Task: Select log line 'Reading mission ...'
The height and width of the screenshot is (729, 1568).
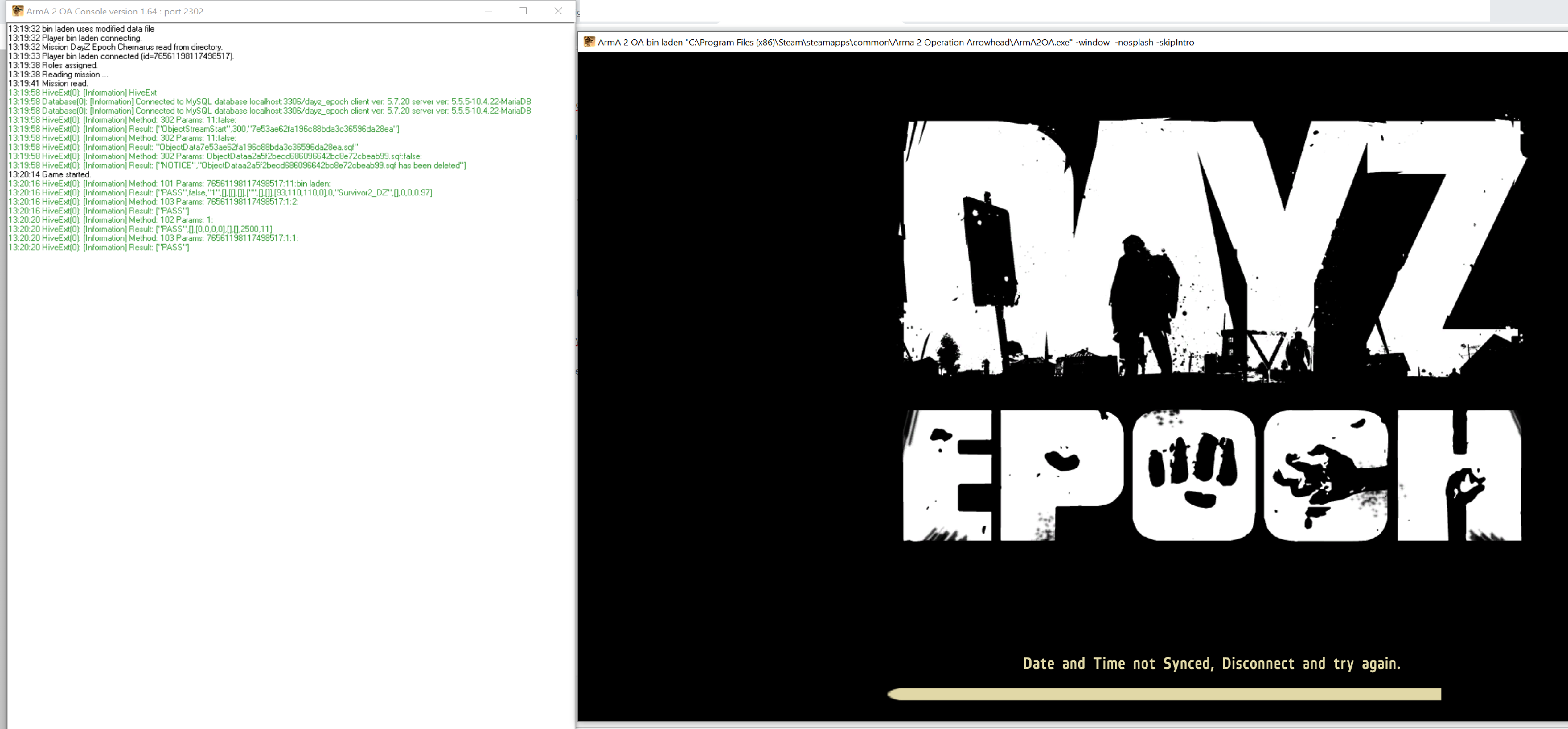Action: (x=58, y=74)
